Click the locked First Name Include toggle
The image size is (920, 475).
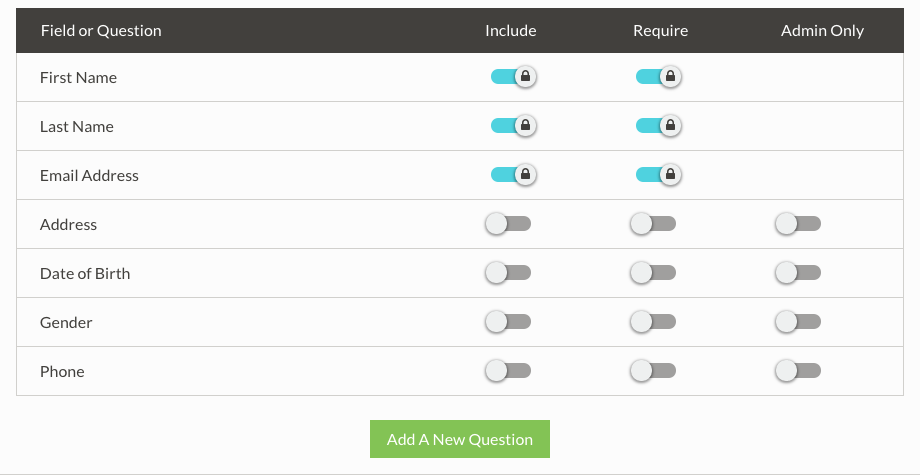click(x=513, y=77)
